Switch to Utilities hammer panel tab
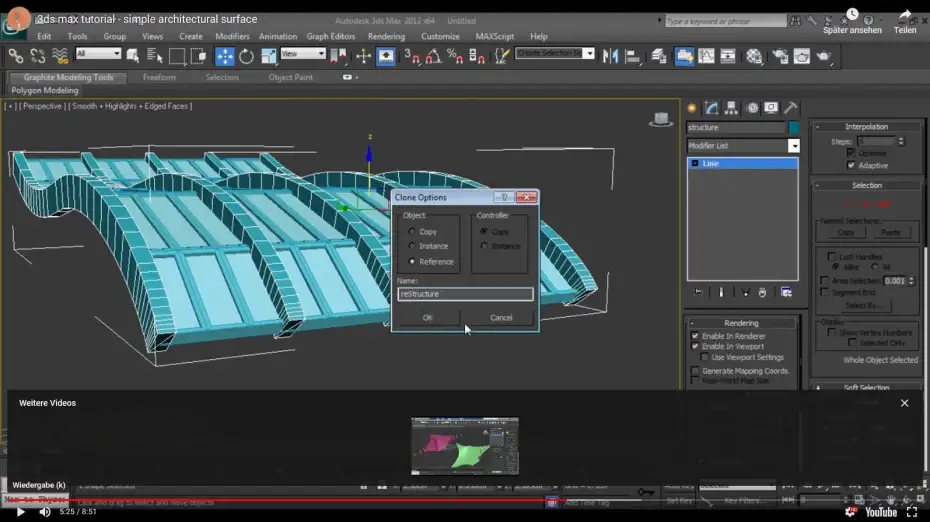The height and width of the screenshot is (522, 930). (x=790, y=108)
